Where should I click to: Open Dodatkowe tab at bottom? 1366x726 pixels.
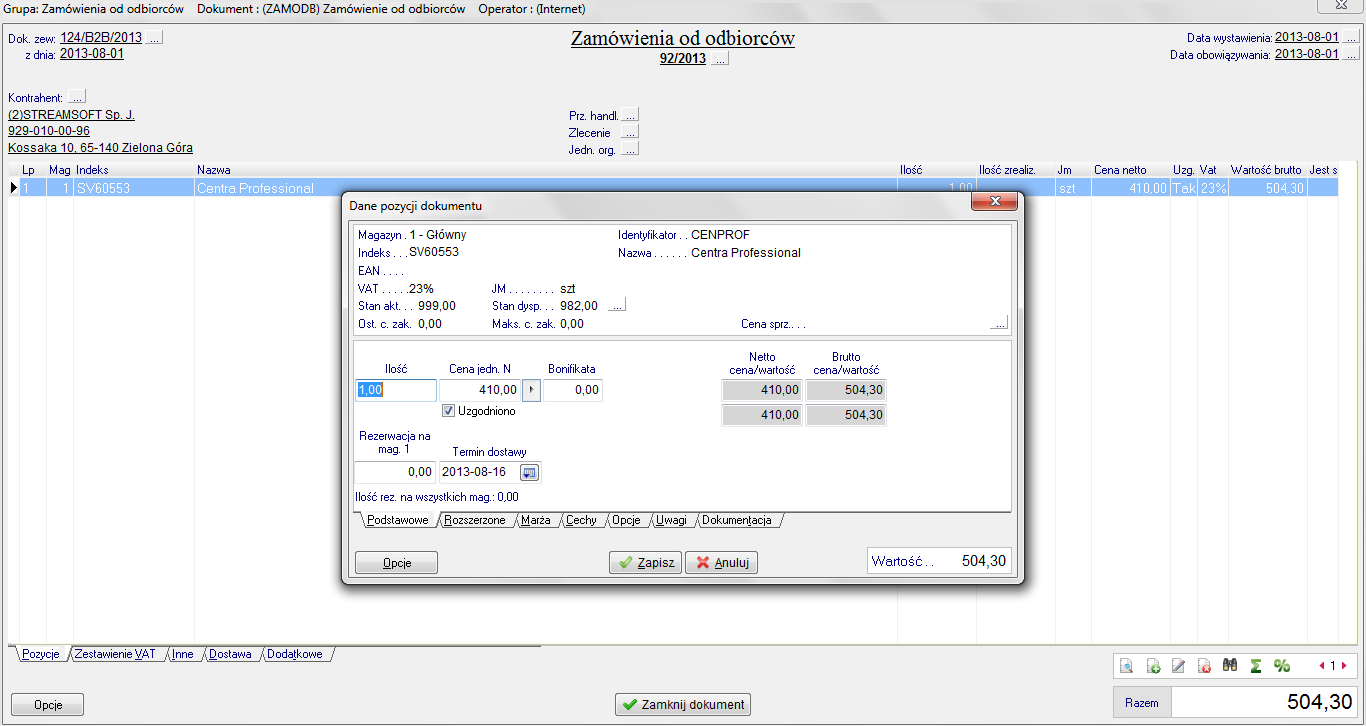(295, 654)
